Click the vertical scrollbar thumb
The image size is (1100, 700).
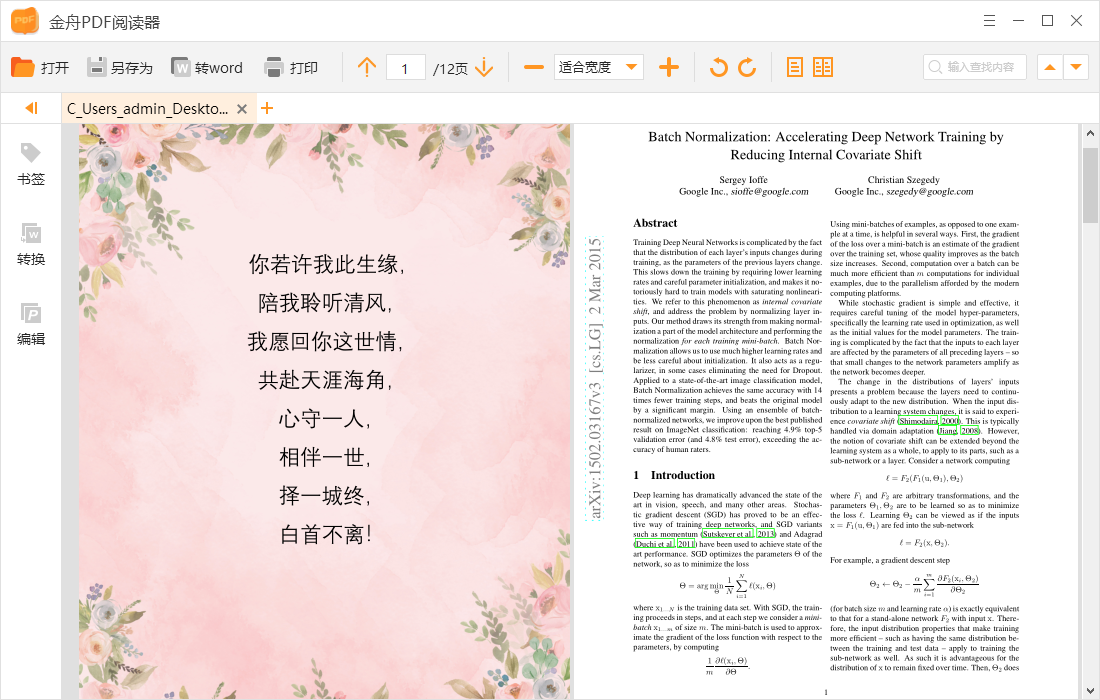(x=1090, y=185)
